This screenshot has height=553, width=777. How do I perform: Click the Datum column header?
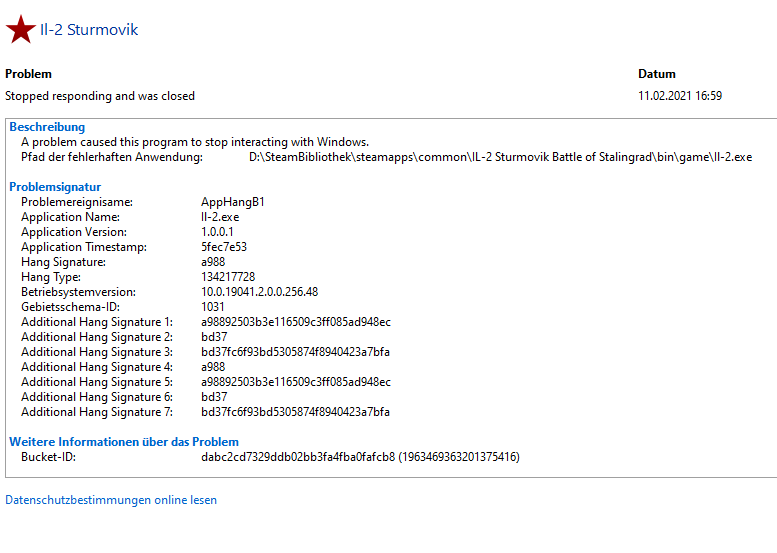tap(657, 74)
